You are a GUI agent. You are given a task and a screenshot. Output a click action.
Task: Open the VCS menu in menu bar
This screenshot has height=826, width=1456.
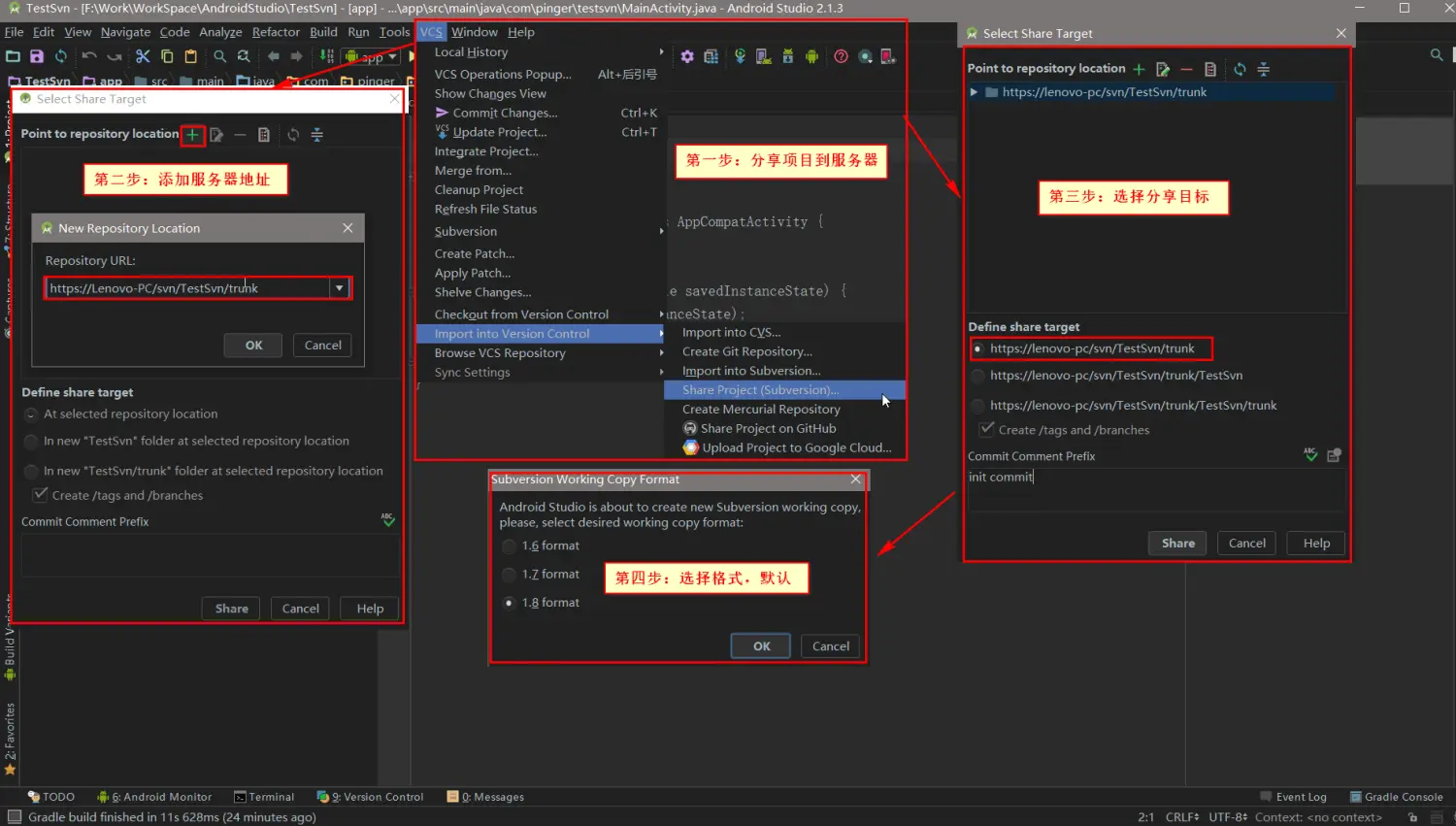[x=431, y=32]
